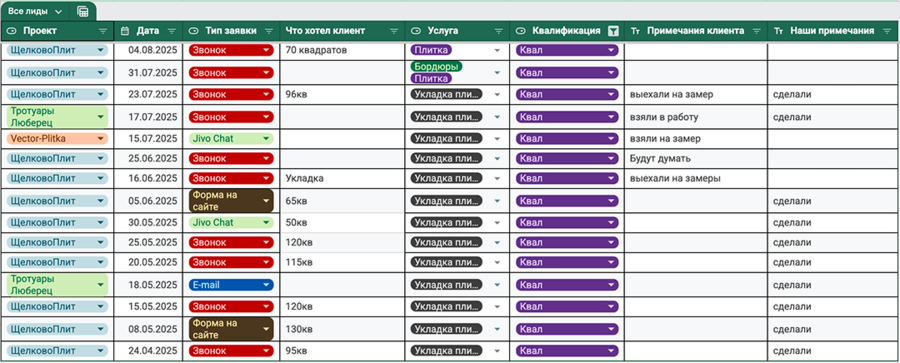
Task: Click the 70 квадратов cell
Action: pyautogui.click(x=342, y=50)
